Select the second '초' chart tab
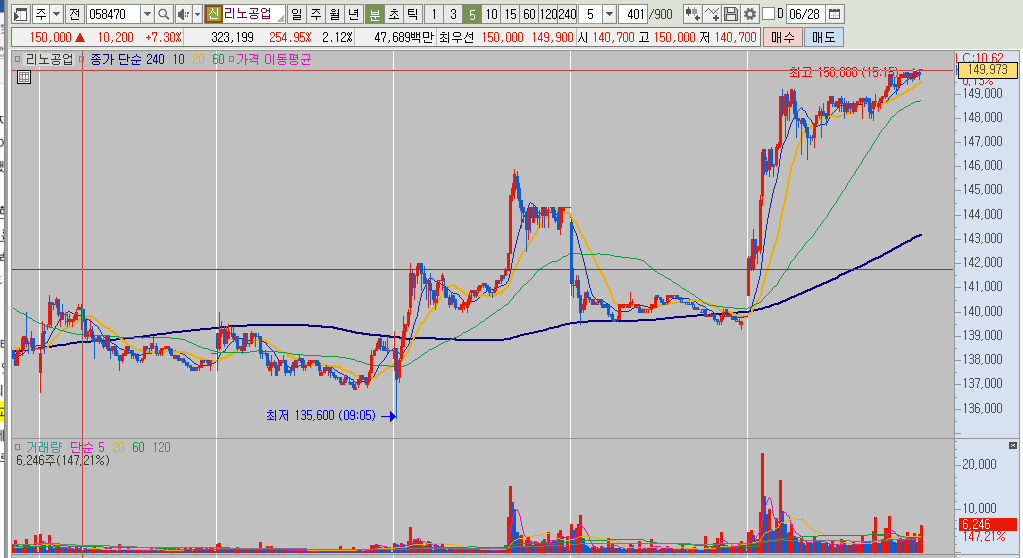1023x558 pixels. [393, 14]
